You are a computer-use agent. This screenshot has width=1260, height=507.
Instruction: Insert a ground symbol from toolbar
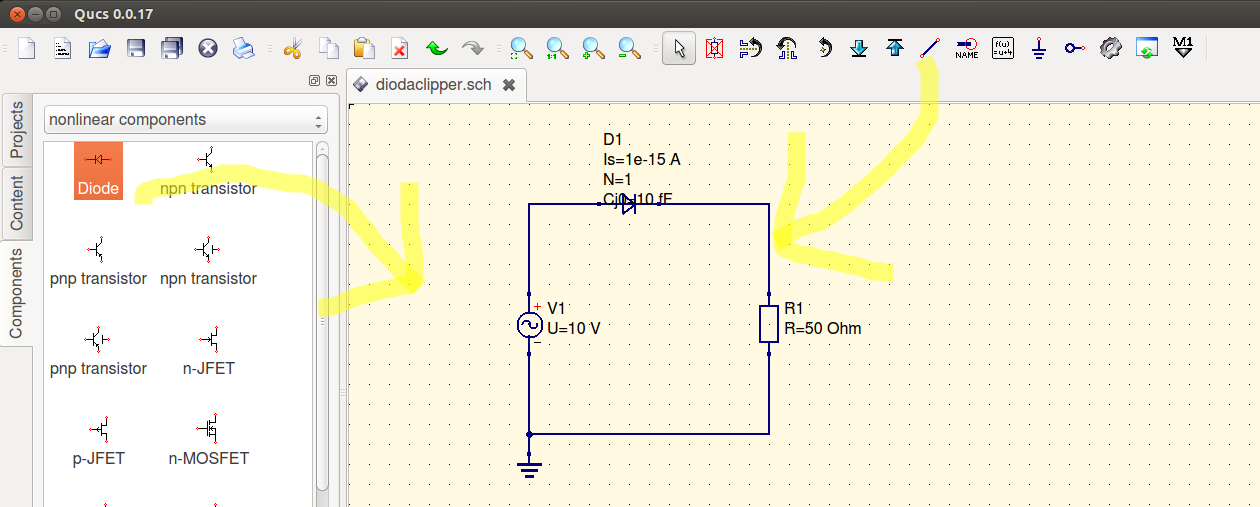(x=1039, y=48)
